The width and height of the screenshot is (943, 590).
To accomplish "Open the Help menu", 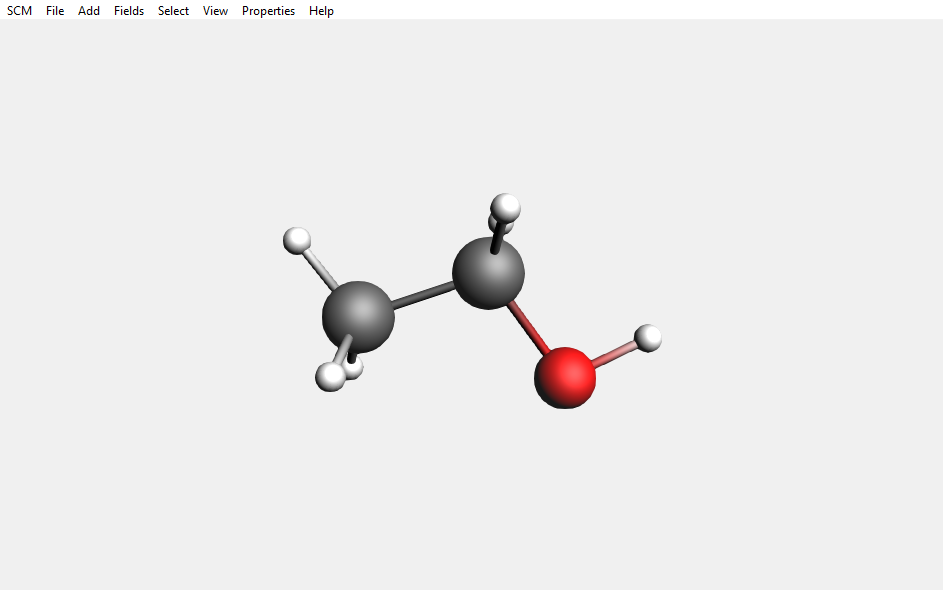I will click(x=320, y=11).
